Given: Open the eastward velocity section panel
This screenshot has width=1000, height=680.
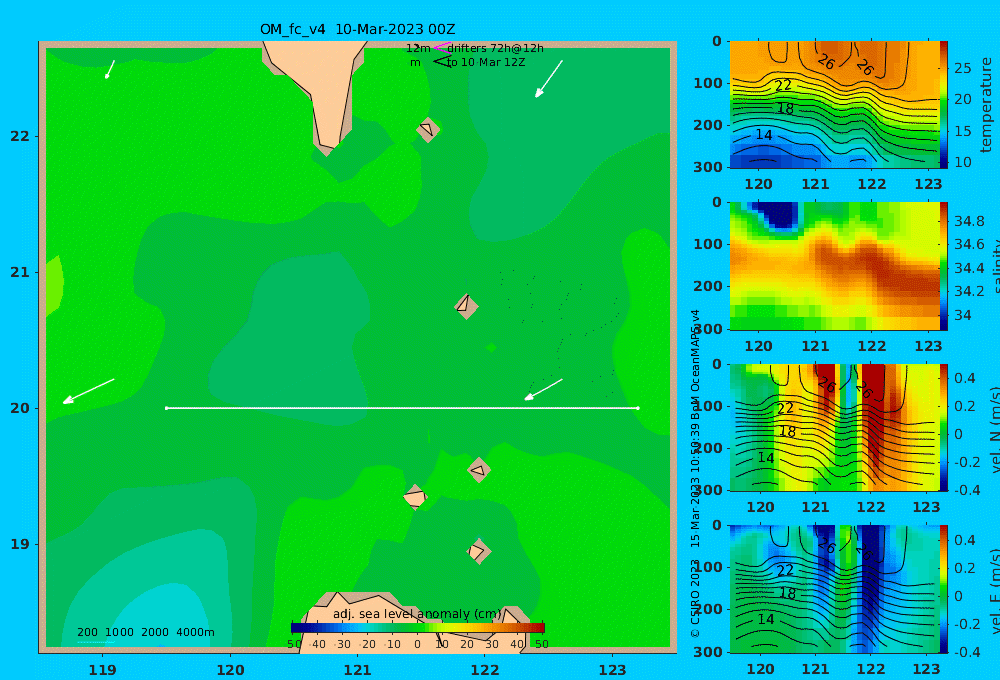Looking at the screenshot, I should 834,589.
